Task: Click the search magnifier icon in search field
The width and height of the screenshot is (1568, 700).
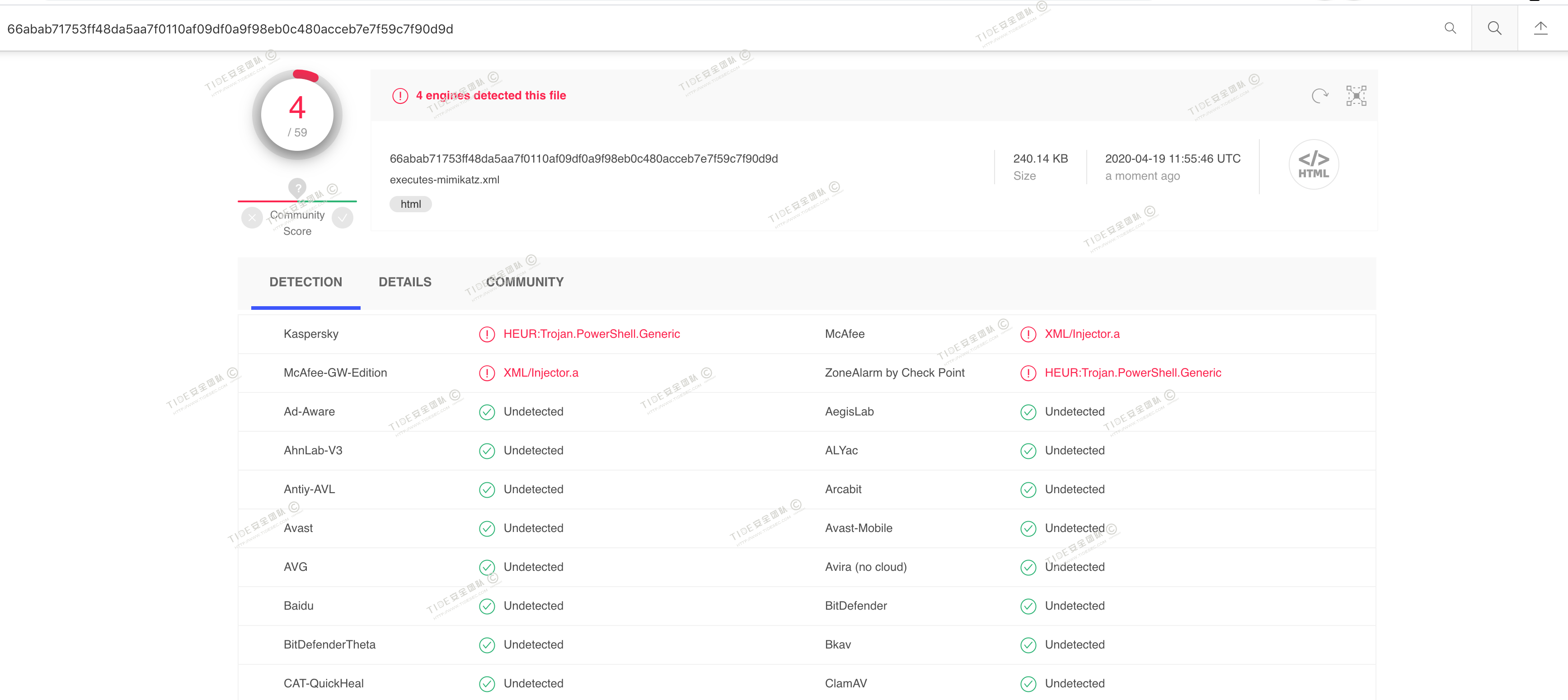Action: coord(1450,28)
